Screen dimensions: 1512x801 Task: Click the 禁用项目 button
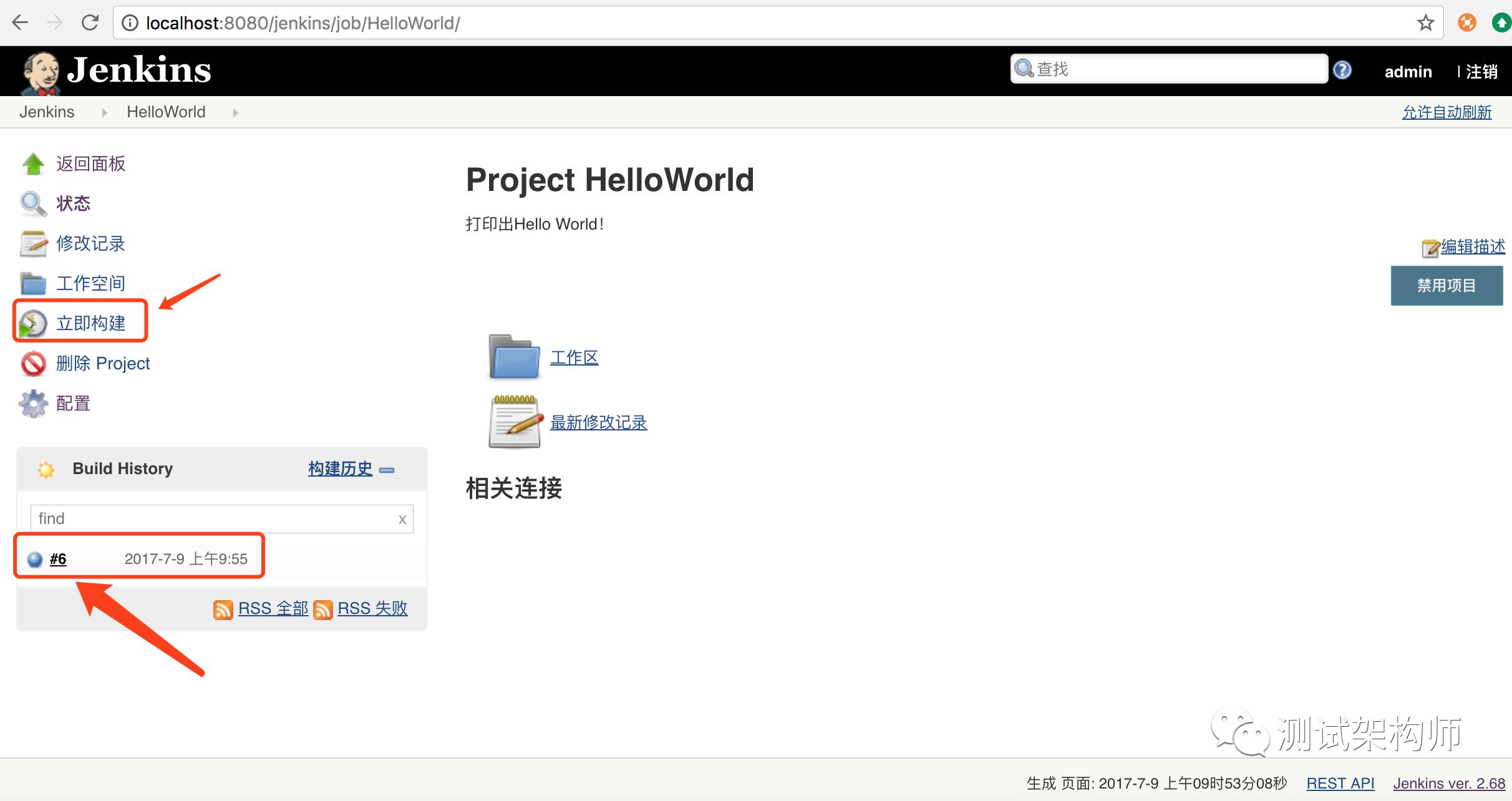point(1447,286)
